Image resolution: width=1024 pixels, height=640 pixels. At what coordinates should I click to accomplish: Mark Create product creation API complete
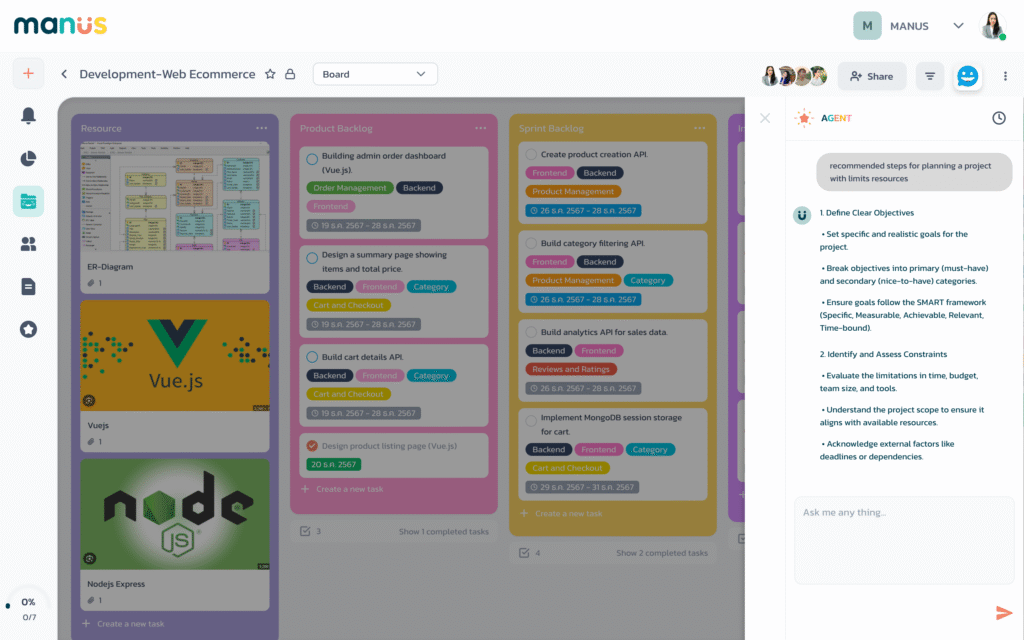(531, 155)
